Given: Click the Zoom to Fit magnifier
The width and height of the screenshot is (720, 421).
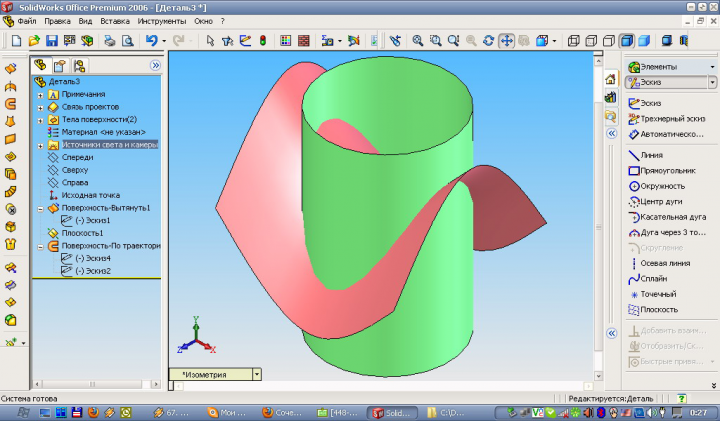Looking at the screenshot, I should [x=417, y=41].
